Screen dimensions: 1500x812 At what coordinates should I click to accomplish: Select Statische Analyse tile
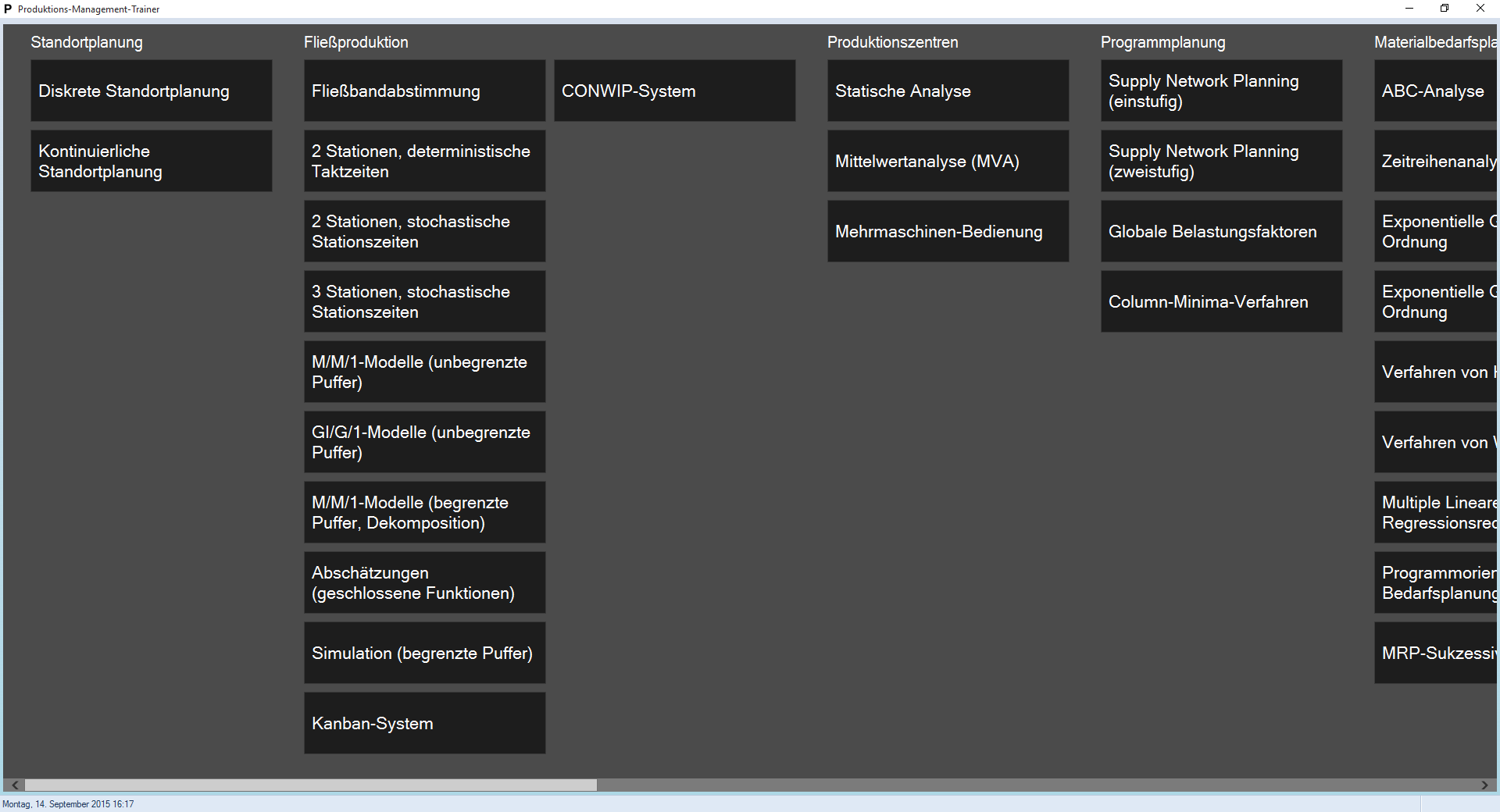[948, 91]
